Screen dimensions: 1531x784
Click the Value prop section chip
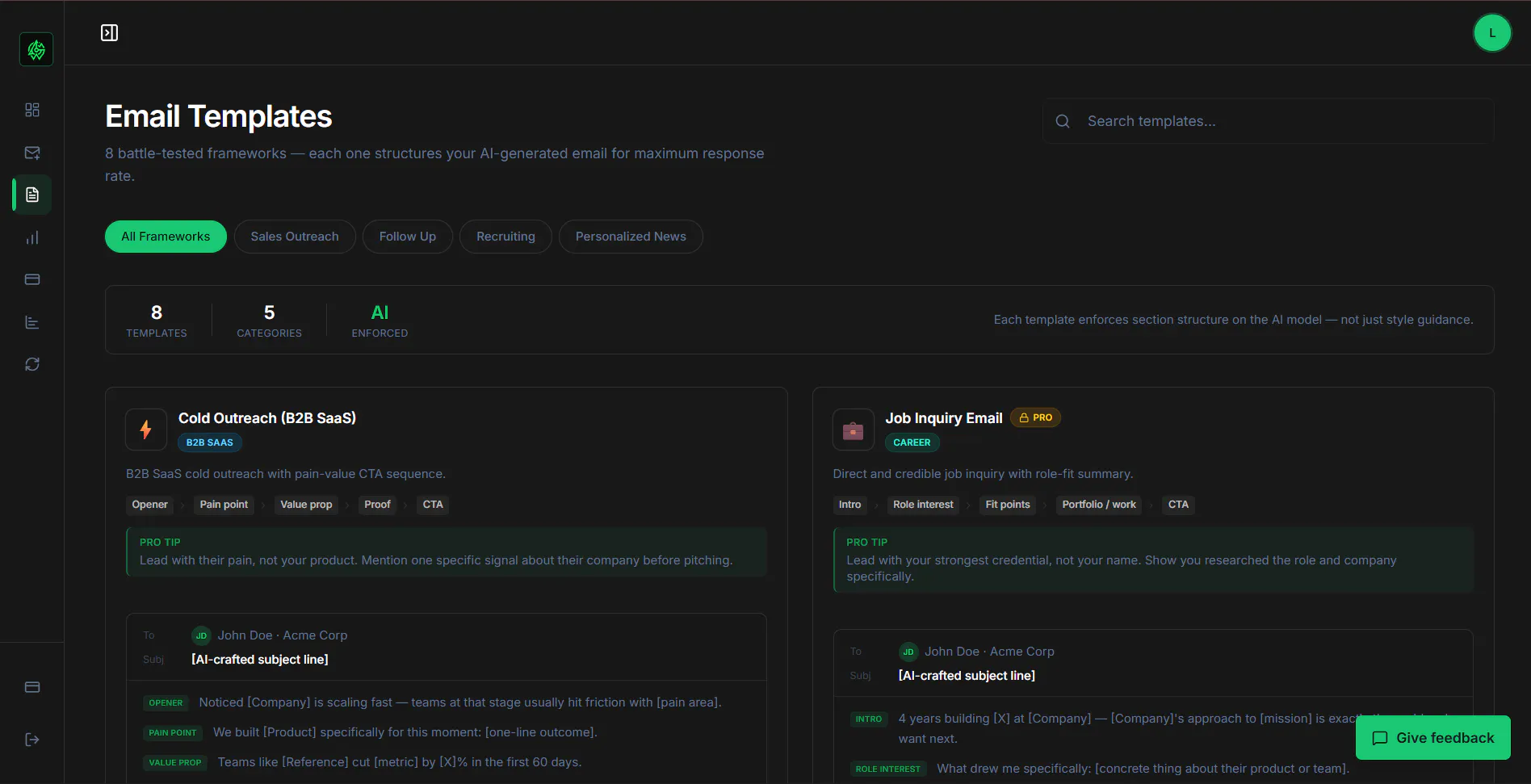point(306,505)
